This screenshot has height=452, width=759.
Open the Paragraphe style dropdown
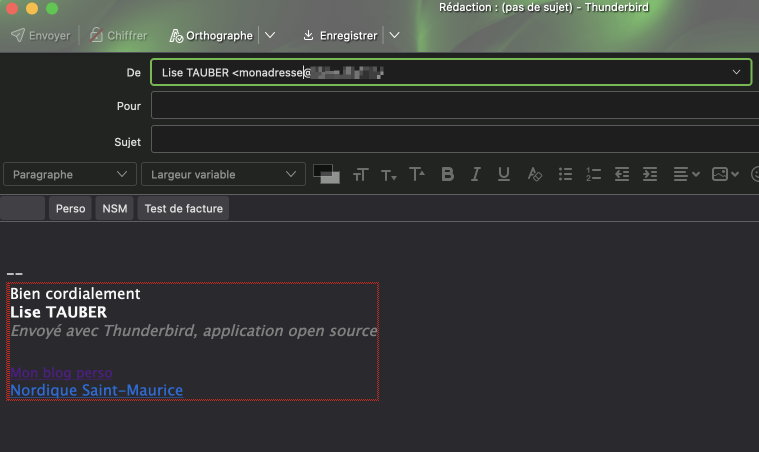pos(69,174)
